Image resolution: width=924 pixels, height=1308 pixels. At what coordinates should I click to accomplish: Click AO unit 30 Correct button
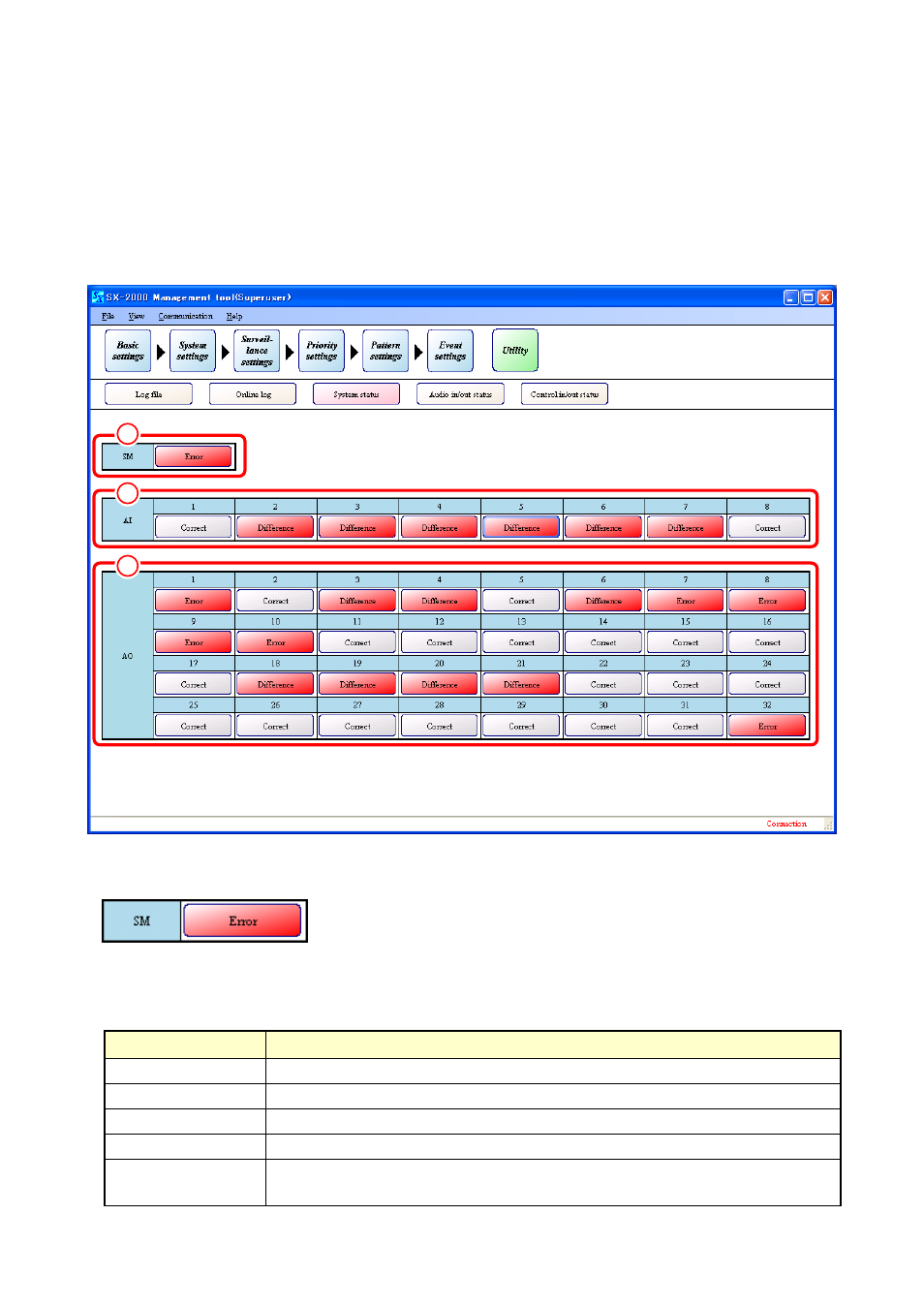tap(603, 726)
